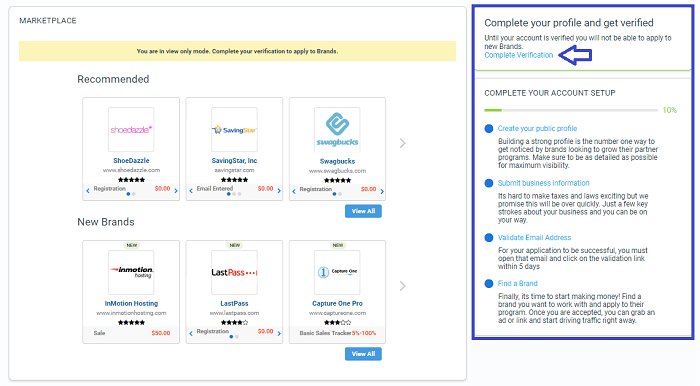Show previous payout on ShoeDazzle card
Screen dimensions: 700x386
pos(88,191)
